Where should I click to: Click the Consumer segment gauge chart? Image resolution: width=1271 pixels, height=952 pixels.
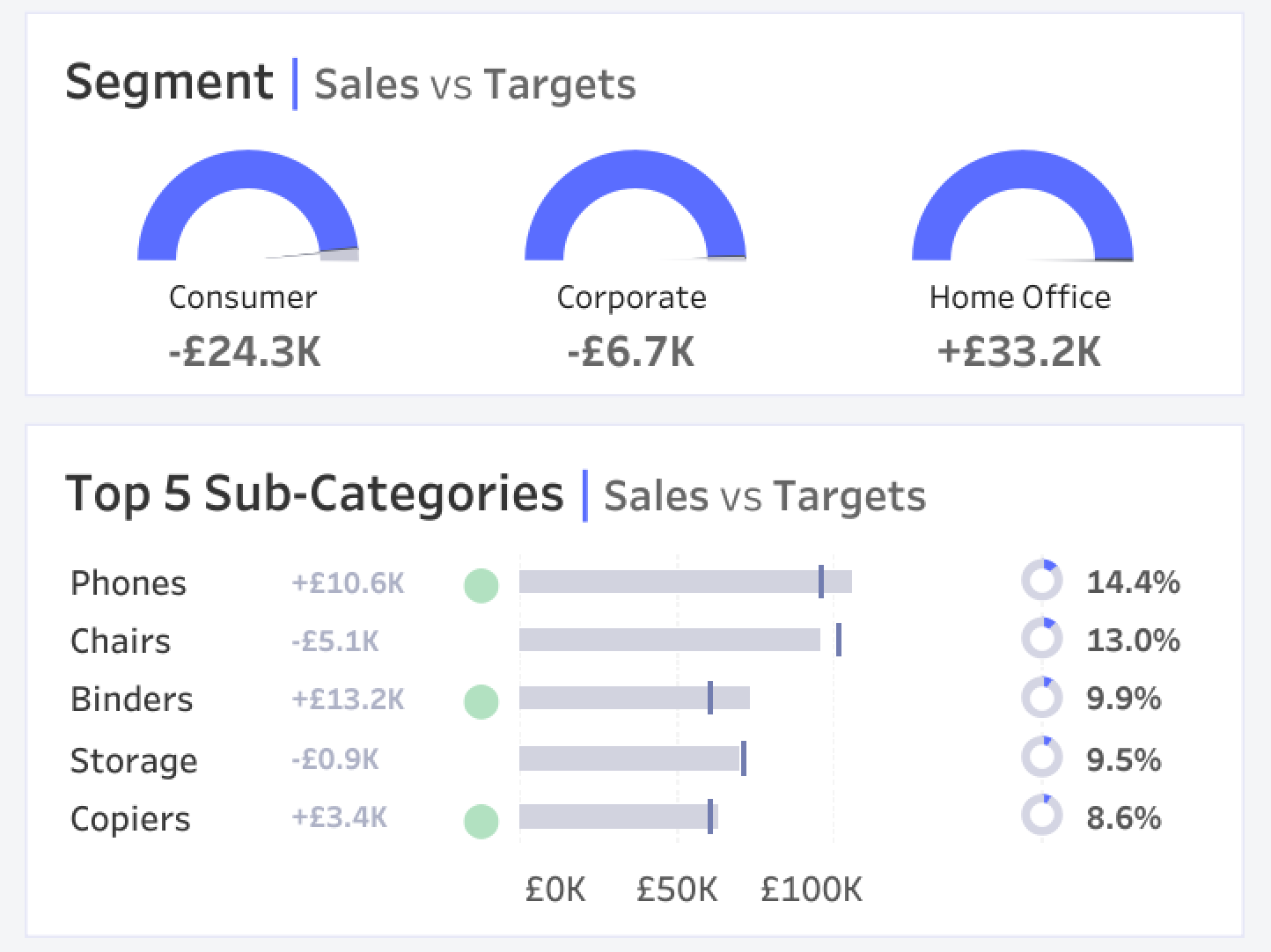tap(248, 205)
